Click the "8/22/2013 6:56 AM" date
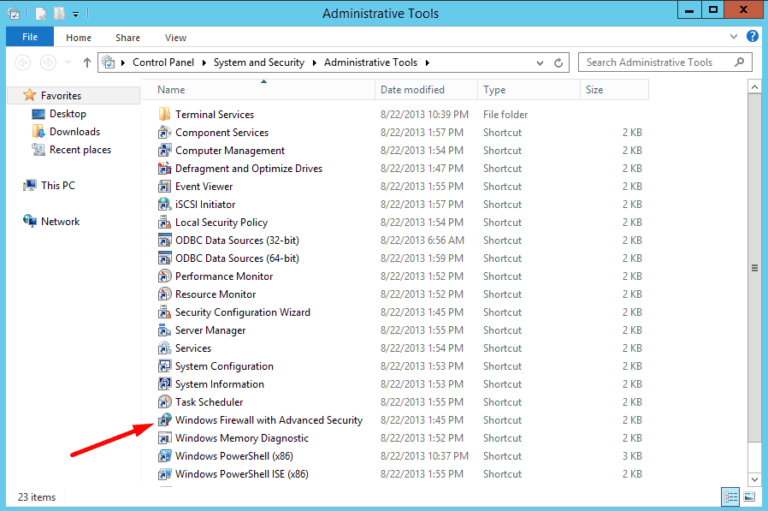Image resolution: width=768 pixels, height=511 pixels. (422, 241)
